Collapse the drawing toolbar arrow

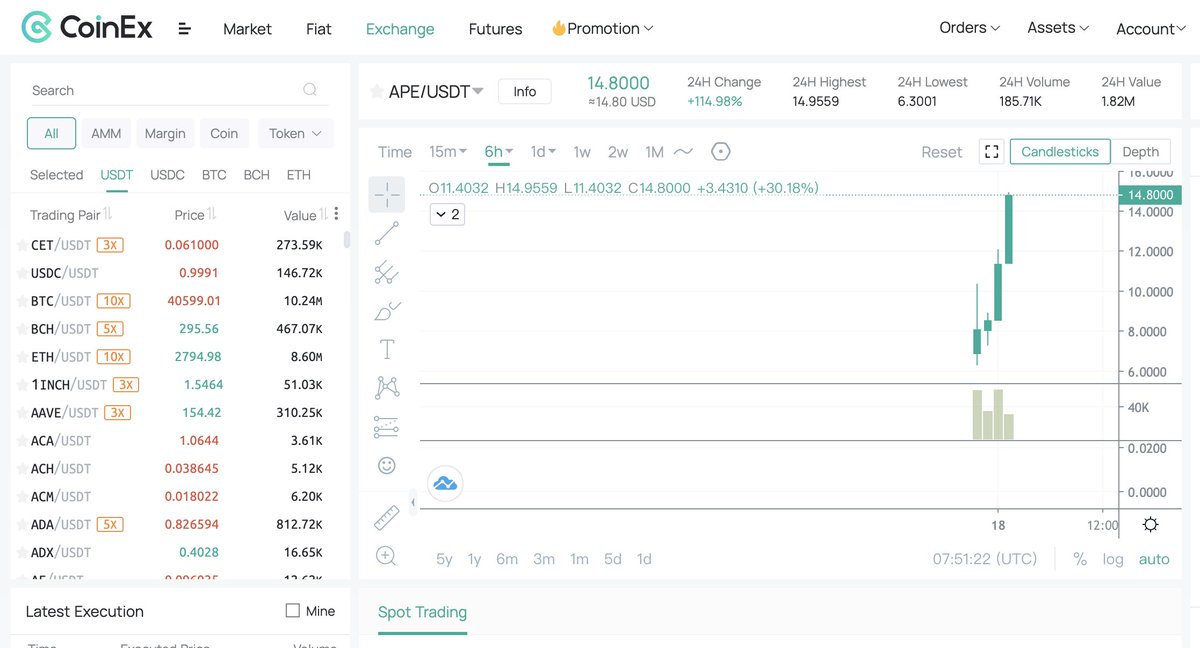click(413, 501)
